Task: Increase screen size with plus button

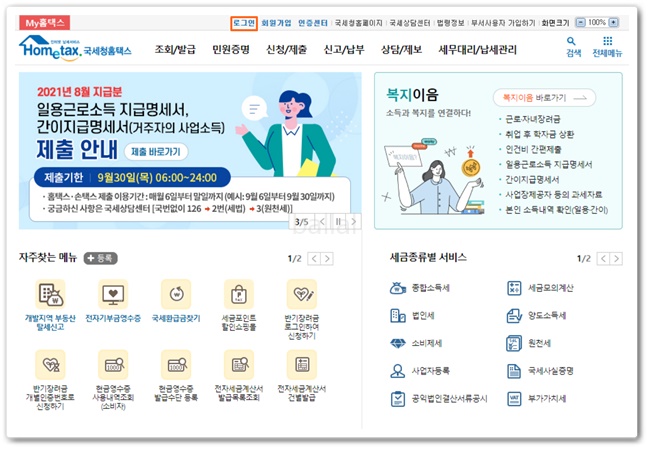Action: 614,22
